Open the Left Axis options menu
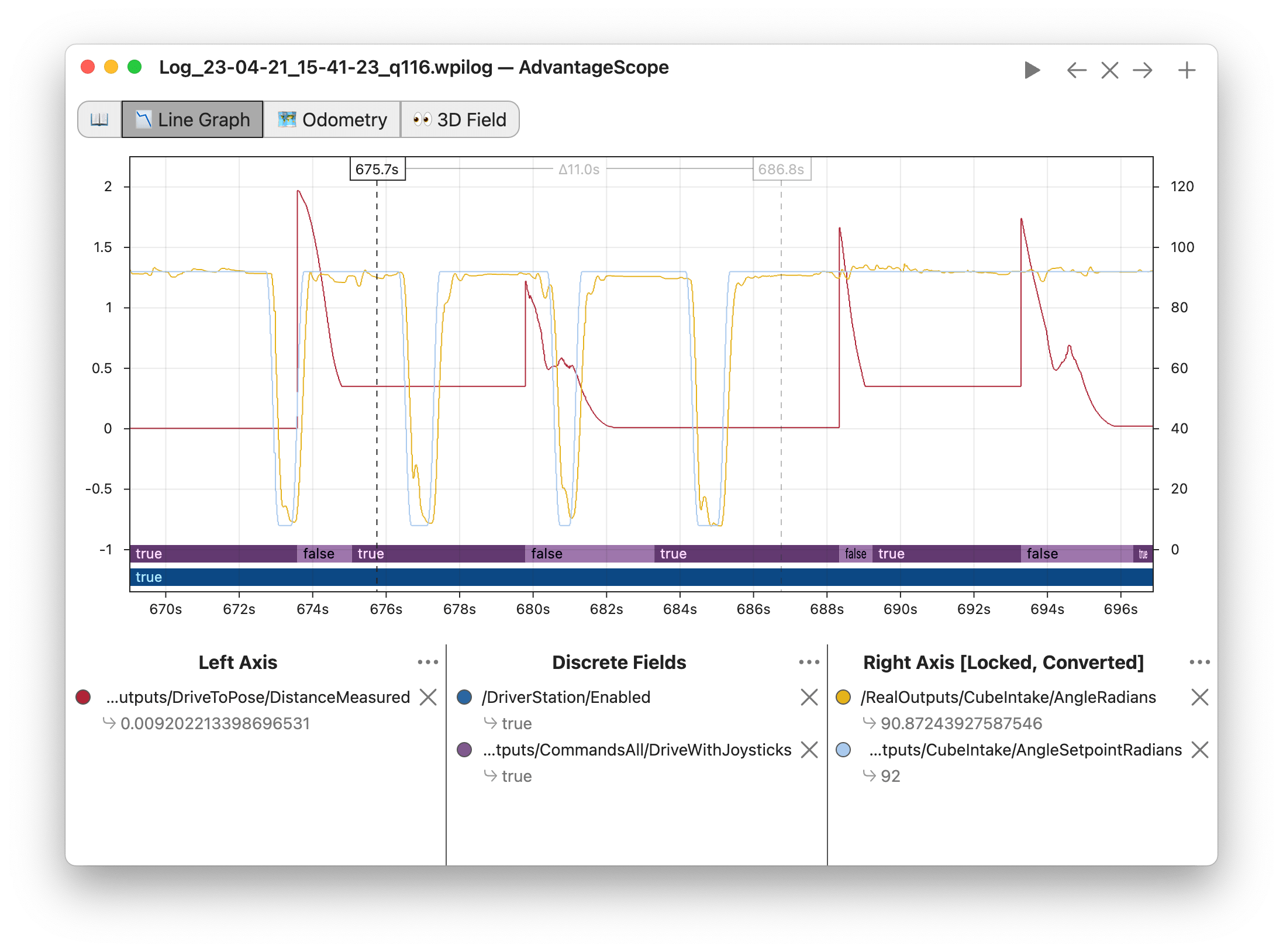Viewport: 1283px width, 952px height. click(x=428, y=662)
